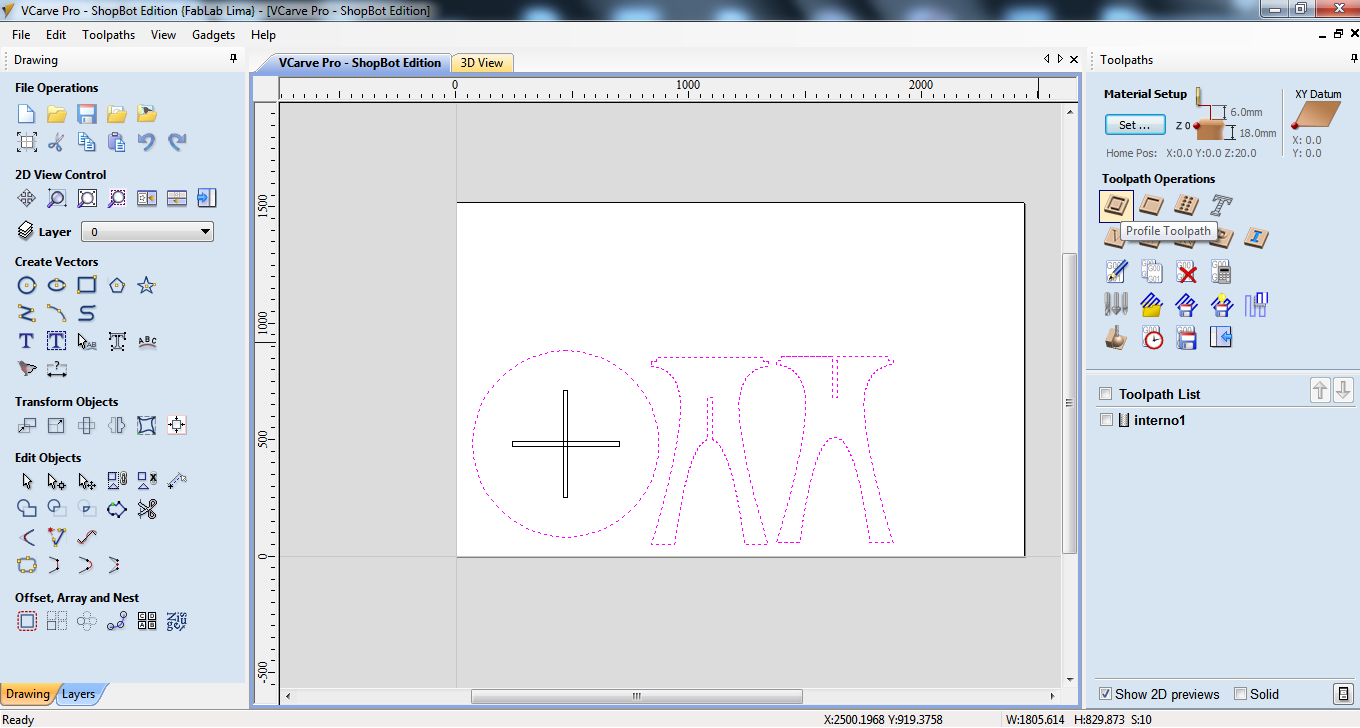This screenshot has width=1360, height=728.
Task: Open the Toolpath time estimate clock icon
Action: click(x=1153, y=338)
